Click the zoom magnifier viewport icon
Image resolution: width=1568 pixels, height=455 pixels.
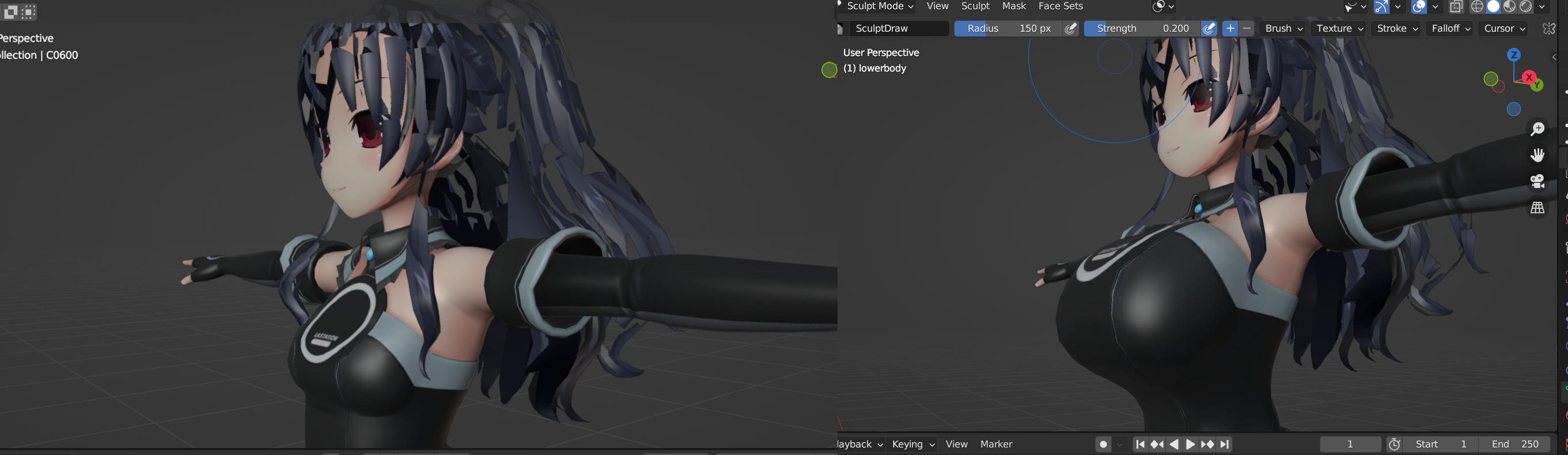click(x=1537, y=129)
